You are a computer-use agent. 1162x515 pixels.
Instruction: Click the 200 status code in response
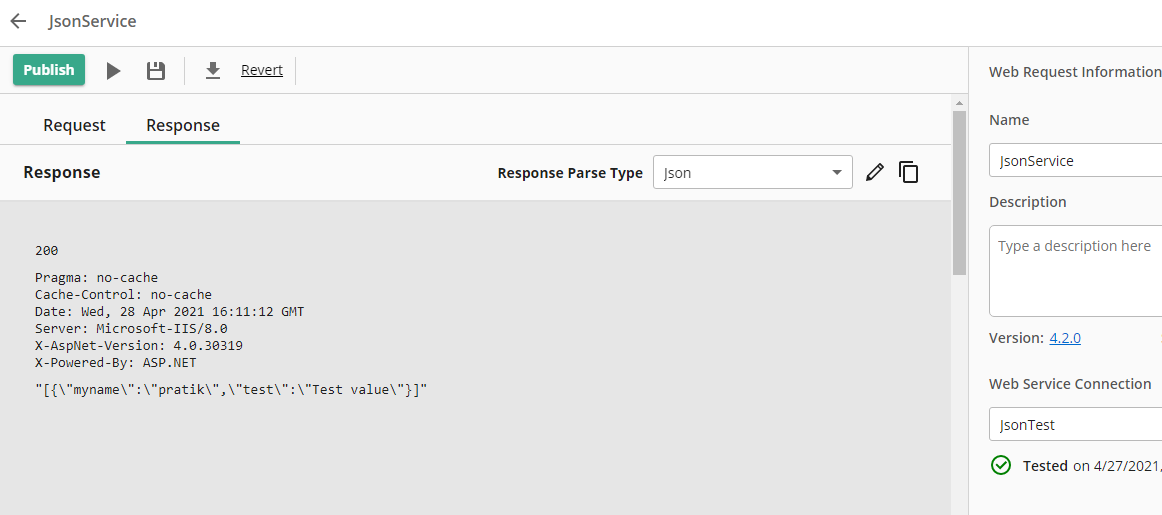pyautogui.click(x=47, y=251)
